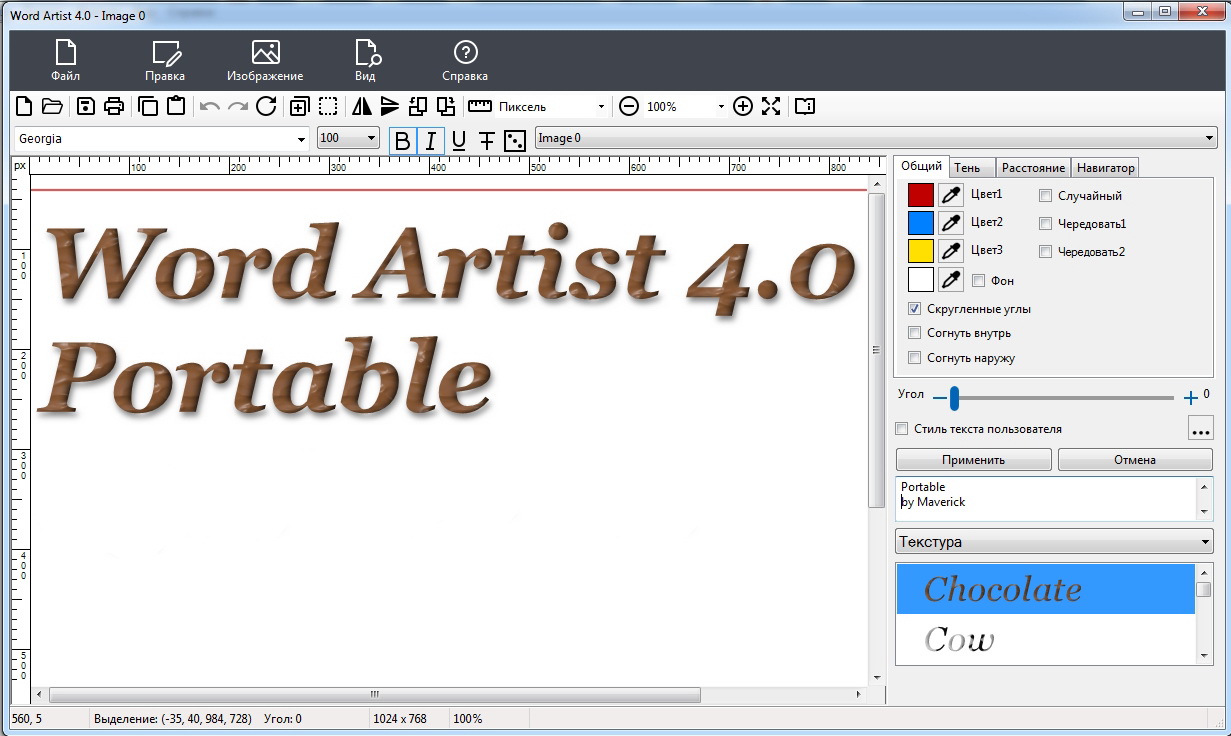
Task: Click the dice randomize icon
Action: 514,140
